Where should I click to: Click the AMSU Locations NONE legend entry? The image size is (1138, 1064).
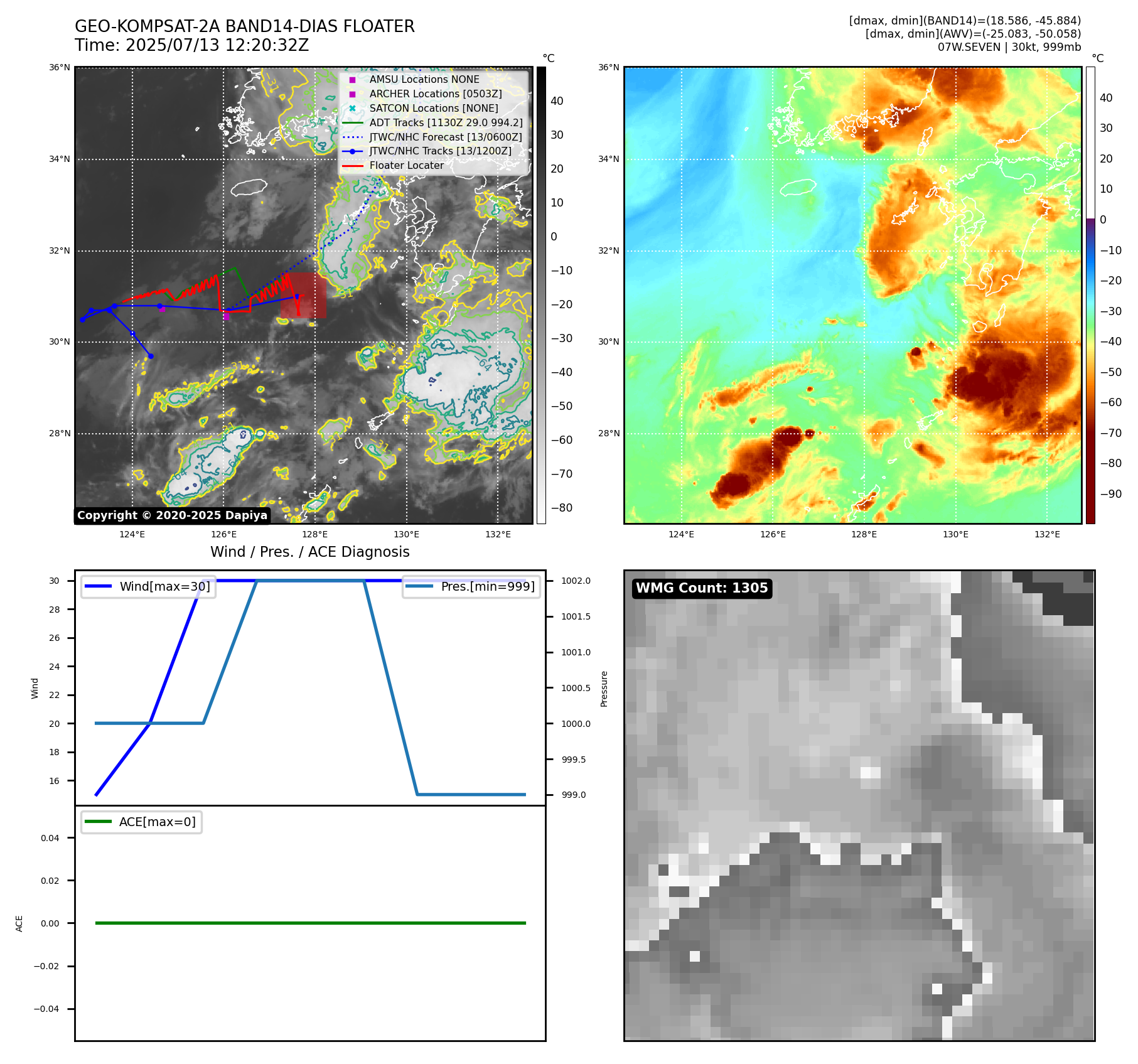pyautogui.click(x=424, y=80)
